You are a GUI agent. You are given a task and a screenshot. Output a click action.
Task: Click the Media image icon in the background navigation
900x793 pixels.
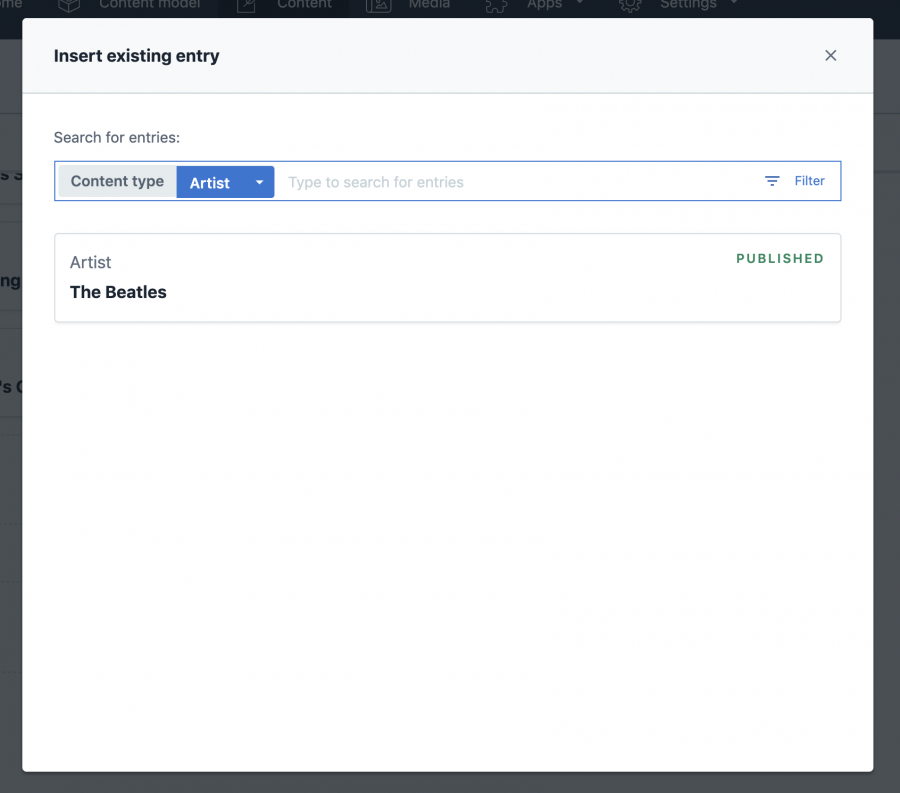pos(378,5)
